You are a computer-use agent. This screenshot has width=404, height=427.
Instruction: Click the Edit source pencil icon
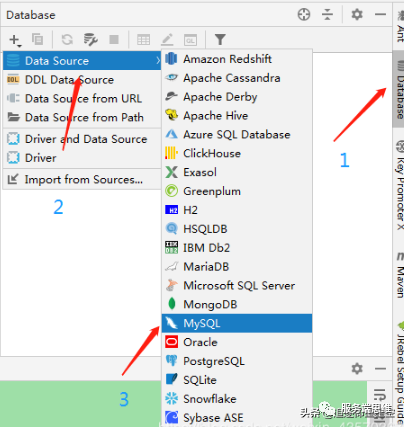click(167, 40)
